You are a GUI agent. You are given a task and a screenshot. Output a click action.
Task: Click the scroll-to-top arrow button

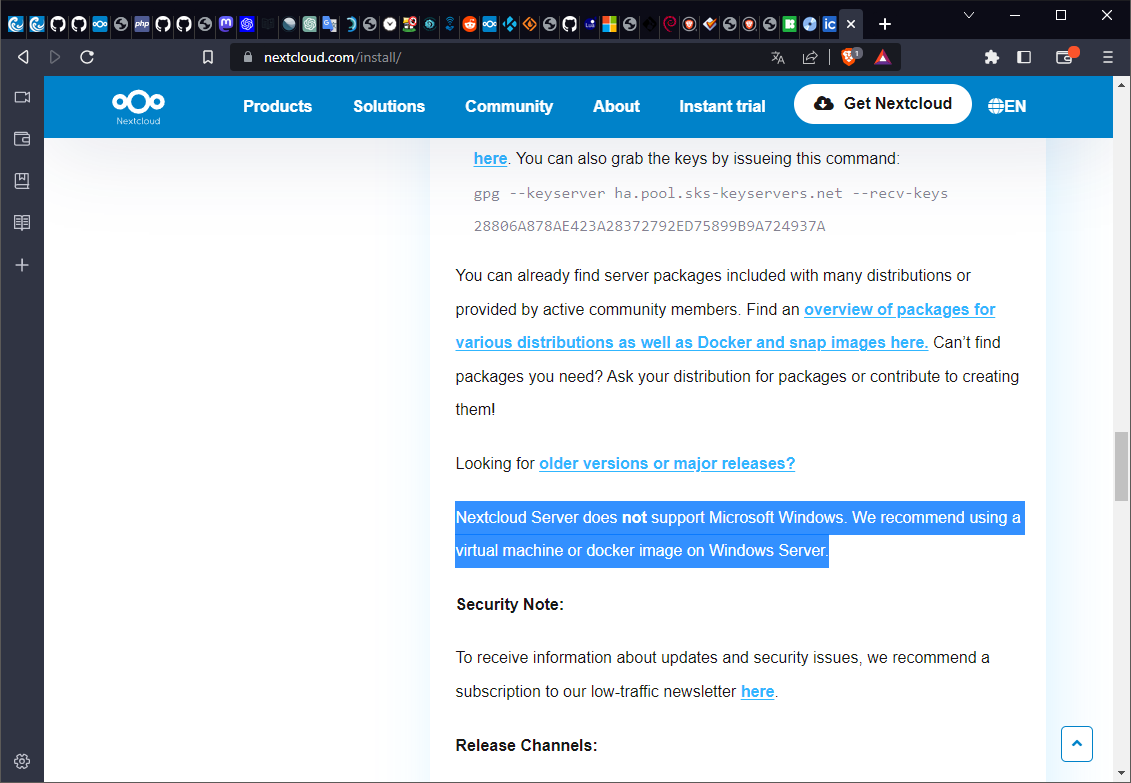point(1077,744)
